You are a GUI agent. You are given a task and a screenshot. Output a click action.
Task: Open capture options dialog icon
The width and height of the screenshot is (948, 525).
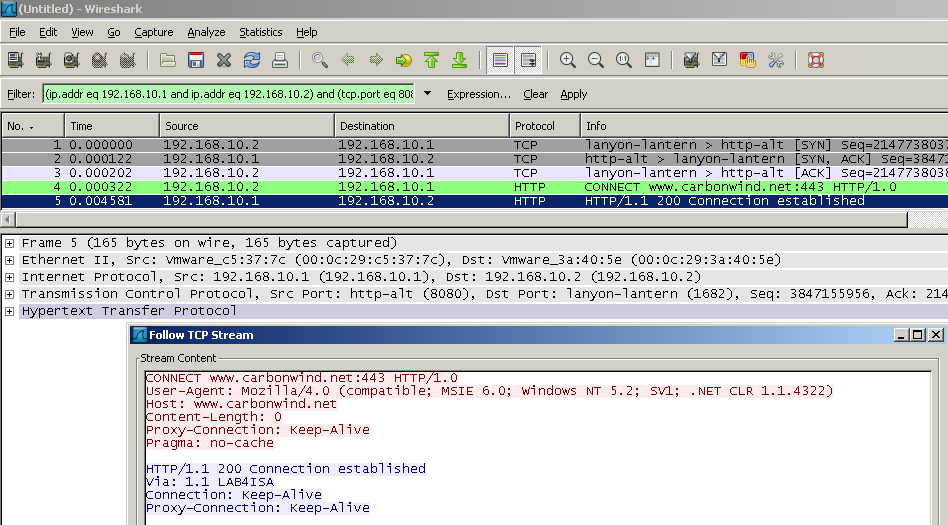tap(43, 60)
